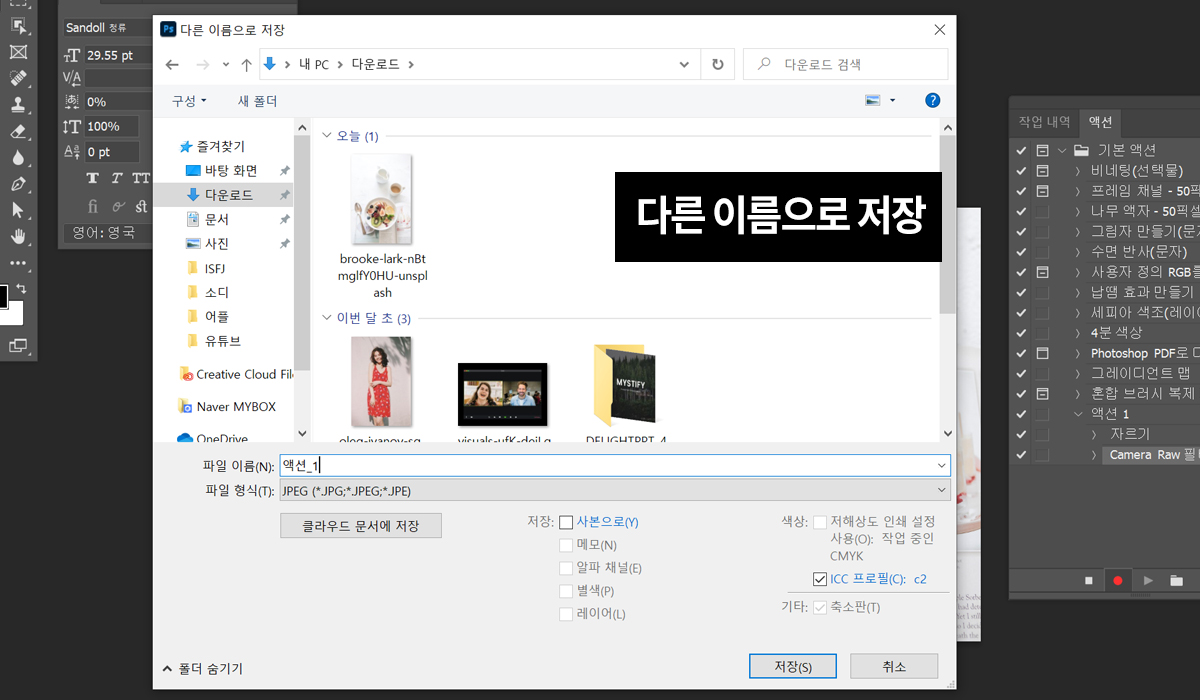Click the 취소 button

(x=894, y=667)
